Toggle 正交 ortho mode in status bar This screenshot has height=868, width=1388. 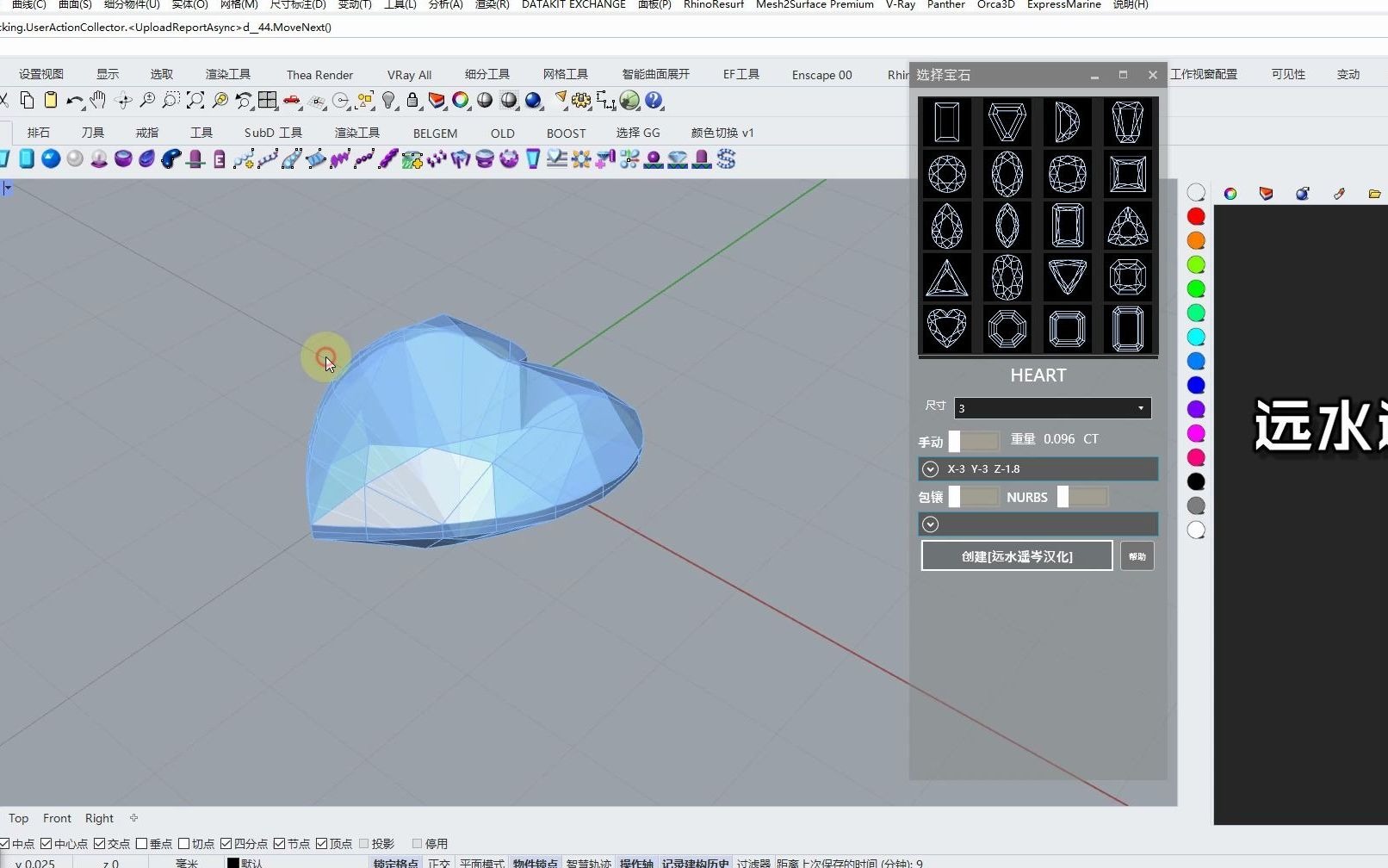[438, 863]
